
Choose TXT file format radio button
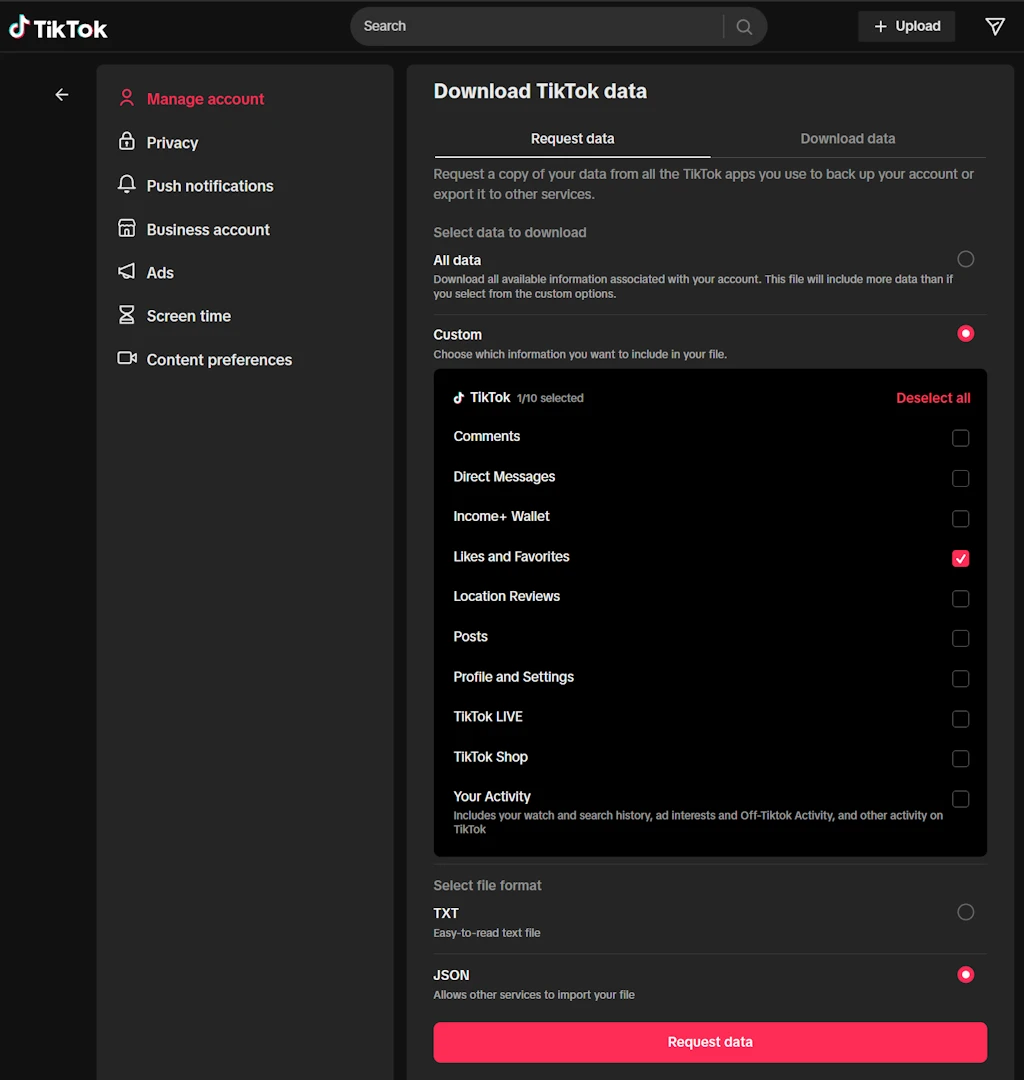coord(965,912)
